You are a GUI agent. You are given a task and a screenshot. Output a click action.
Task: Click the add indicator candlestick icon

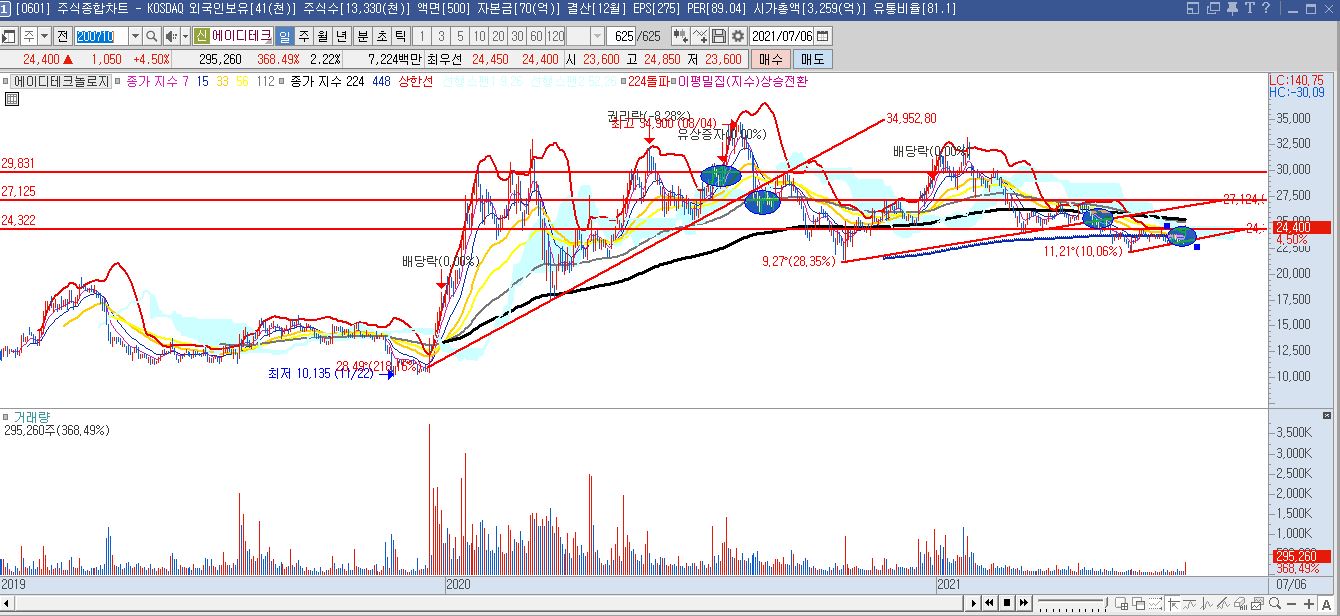tap(681, 36)
